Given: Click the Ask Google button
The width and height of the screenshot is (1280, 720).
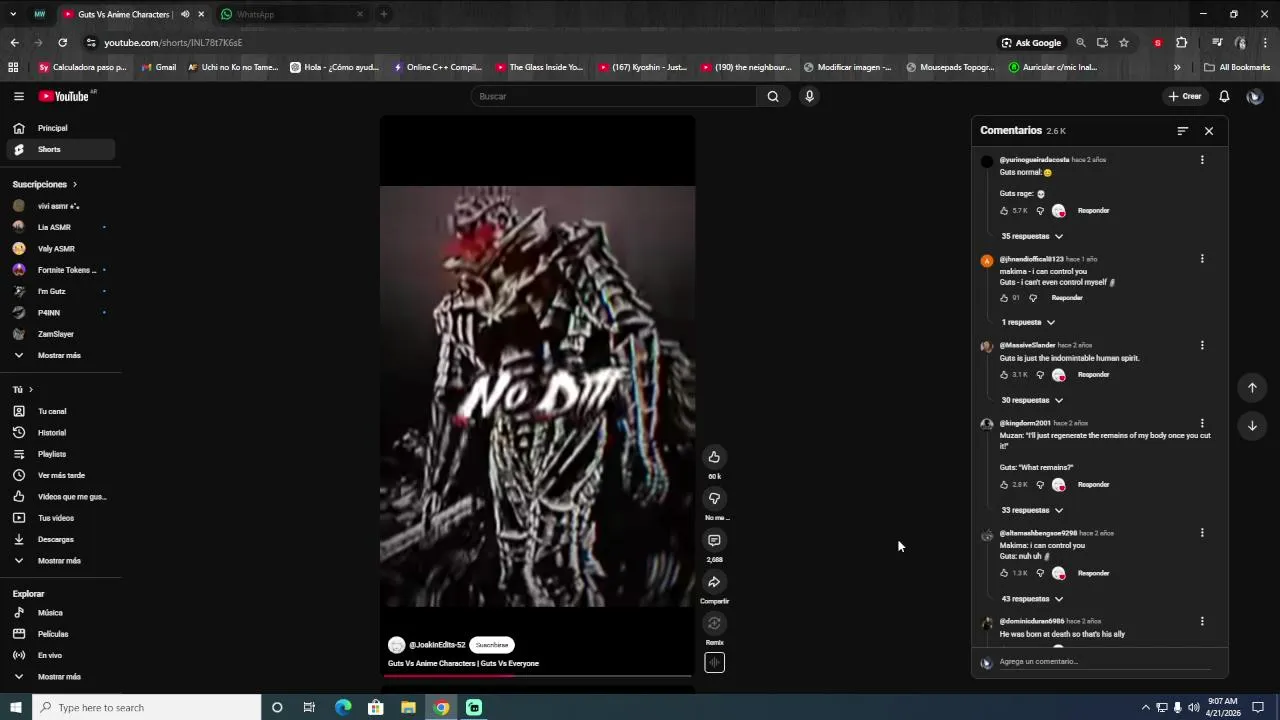Looking at the screenshot, I should point(1032,43).
